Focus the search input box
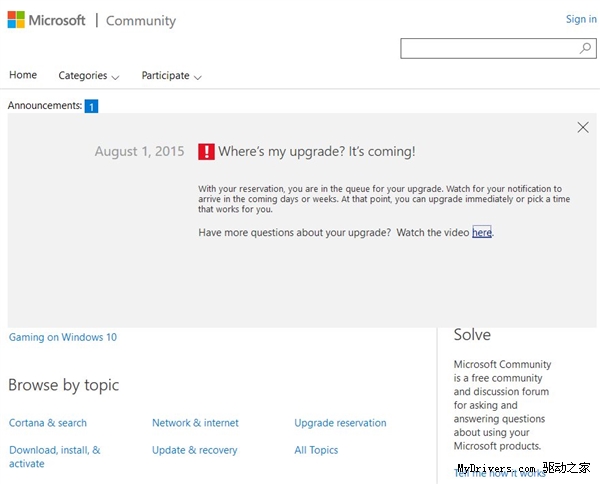The height and width of the screenshot is (484, 600). tap(488, 48)
